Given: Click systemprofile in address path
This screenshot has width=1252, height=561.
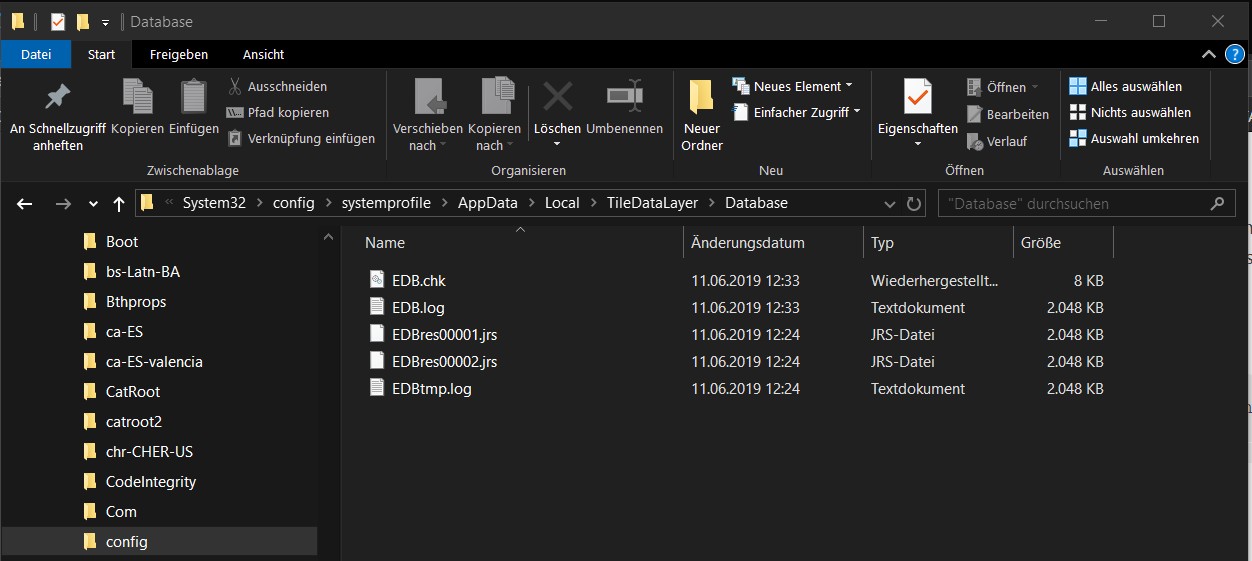Looking at the screenshot, I should (x=386, y=203).
